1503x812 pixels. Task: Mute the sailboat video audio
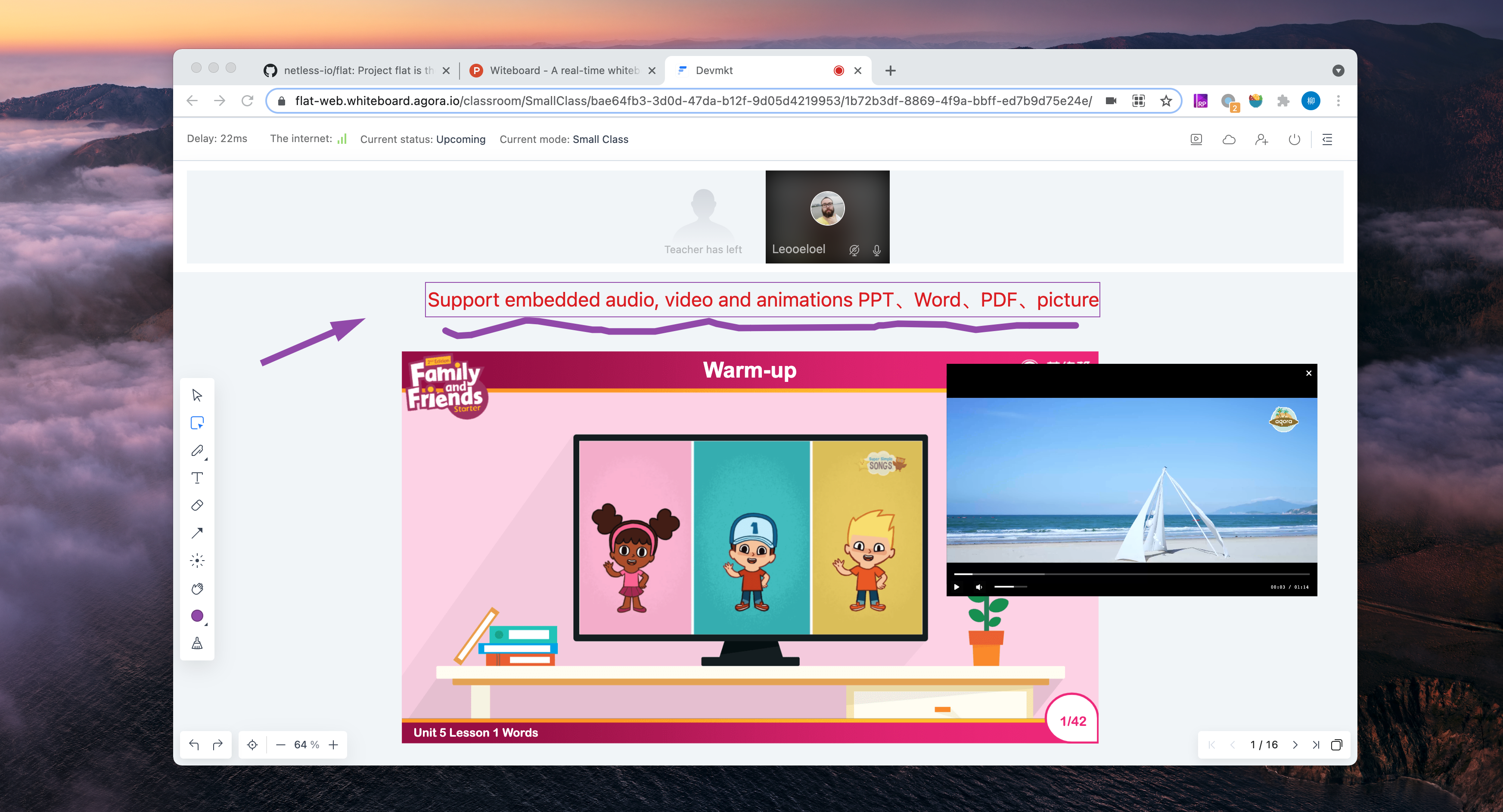979,587
